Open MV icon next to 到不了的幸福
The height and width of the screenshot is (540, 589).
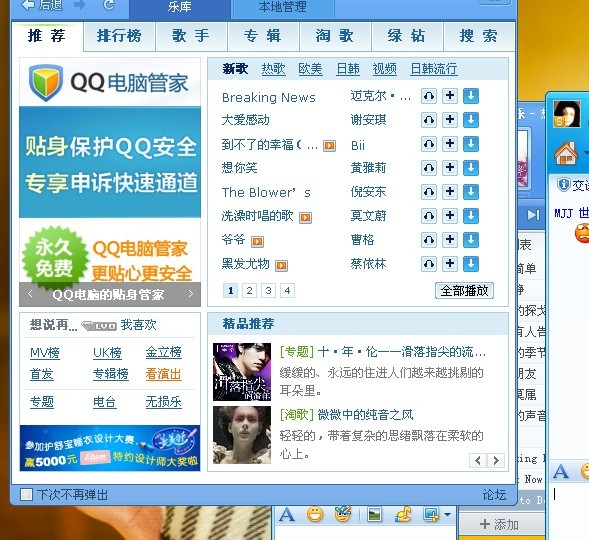point(329,145)
